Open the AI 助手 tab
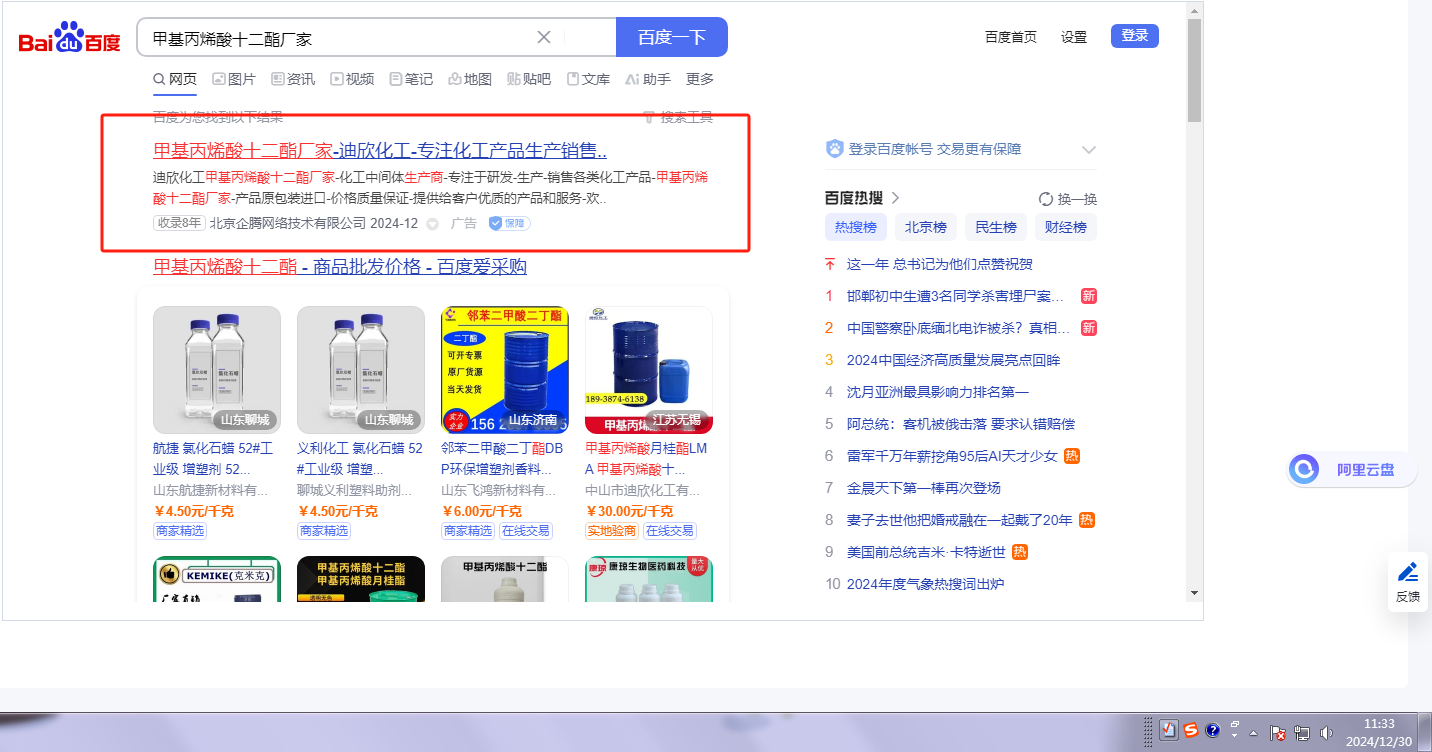The image size is (1432, 752). pyautogui.click(x=648, y=79)
